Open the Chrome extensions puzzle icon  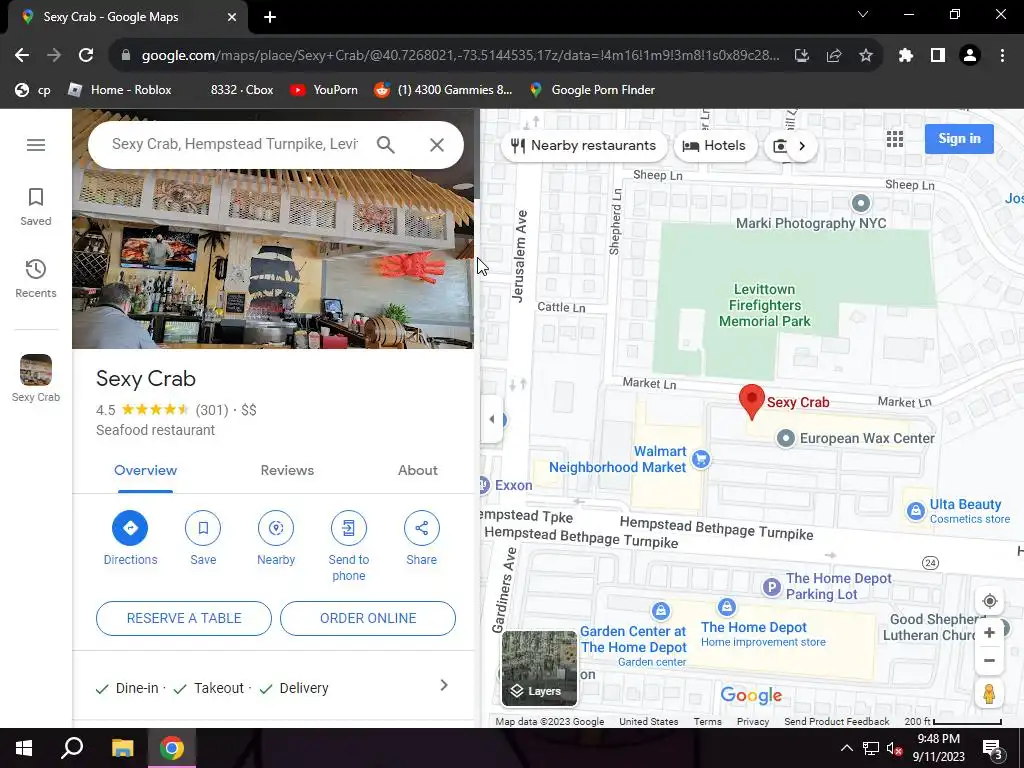coord(906,56)
